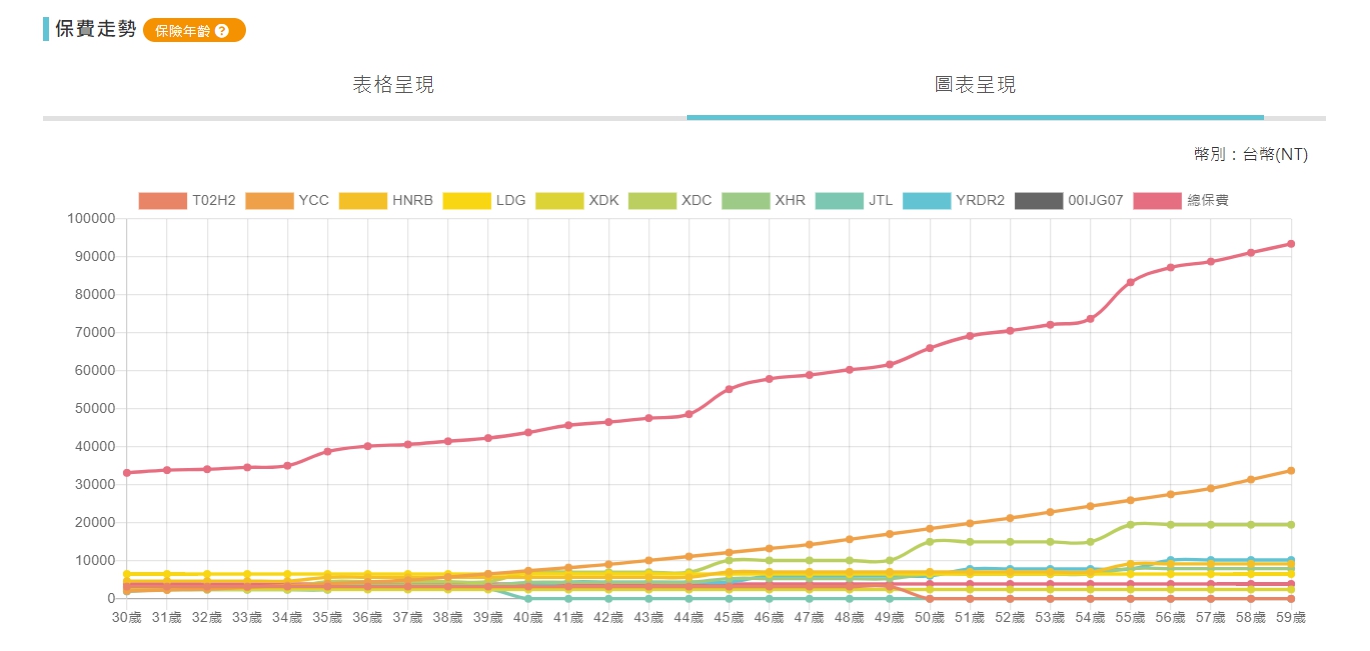Switch to the 表格呈現 tab
This screenshot has height=651, width=1370.
(x=394, y=85)
